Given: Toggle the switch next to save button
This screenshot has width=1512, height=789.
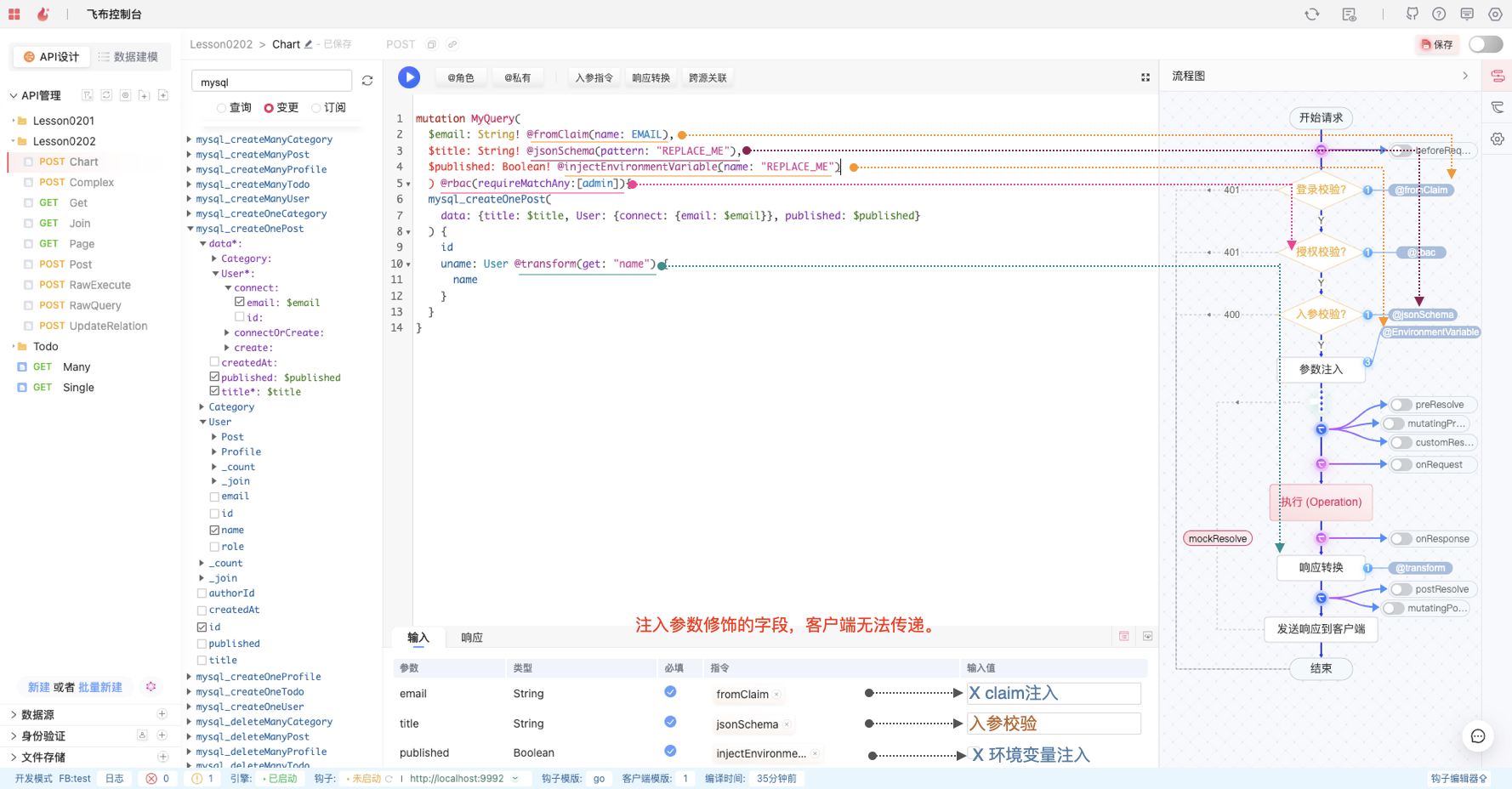Looking at the screenshot, I should (x=1486, y=44).
